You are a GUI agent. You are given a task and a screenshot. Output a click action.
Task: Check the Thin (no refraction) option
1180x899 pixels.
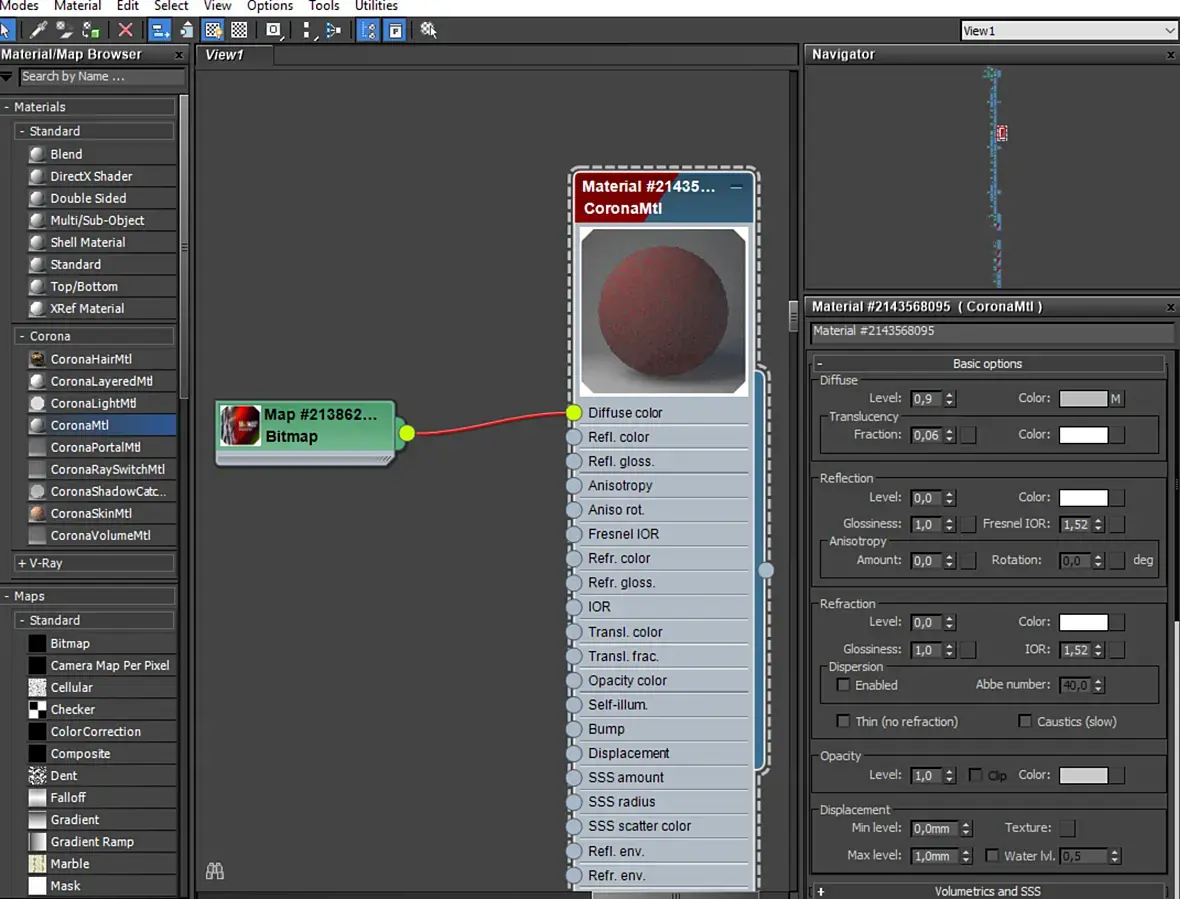point(843,721)
